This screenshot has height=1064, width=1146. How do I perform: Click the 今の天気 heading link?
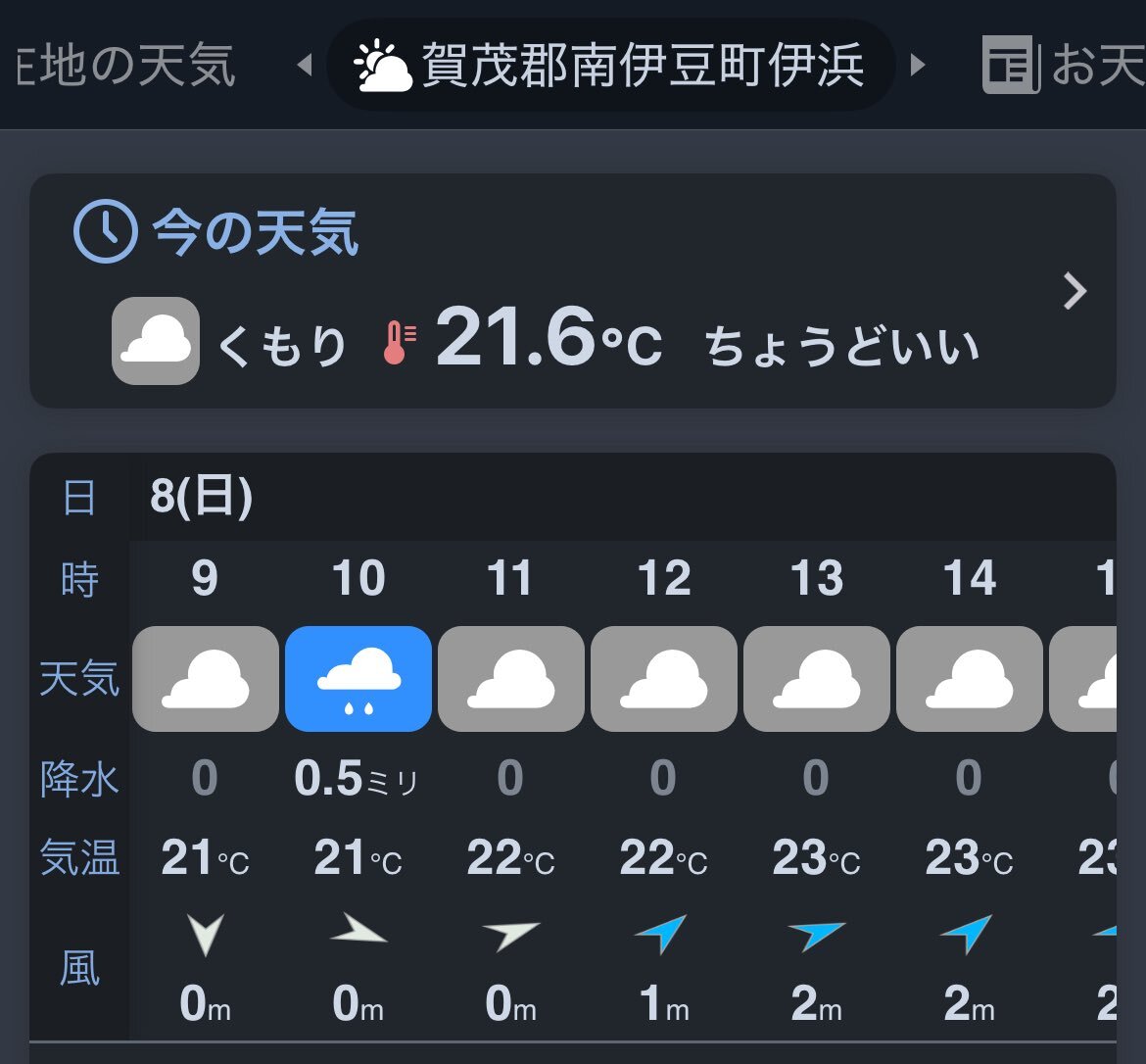click(x=255, y=232)
